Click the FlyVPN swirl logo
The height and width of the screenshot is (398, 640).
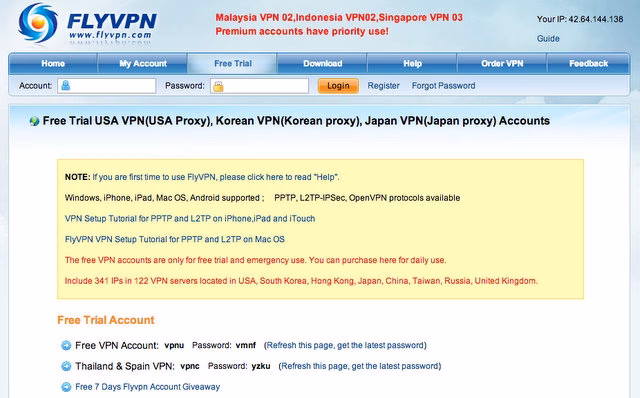pos(38,22)
